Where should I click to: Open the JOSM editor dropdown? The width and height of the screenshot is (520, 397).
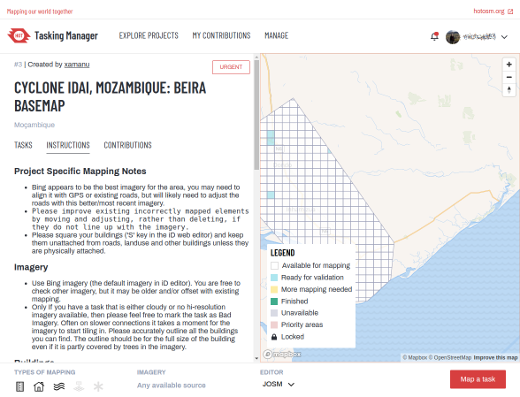pyautogui.click(x=278, y=384)
